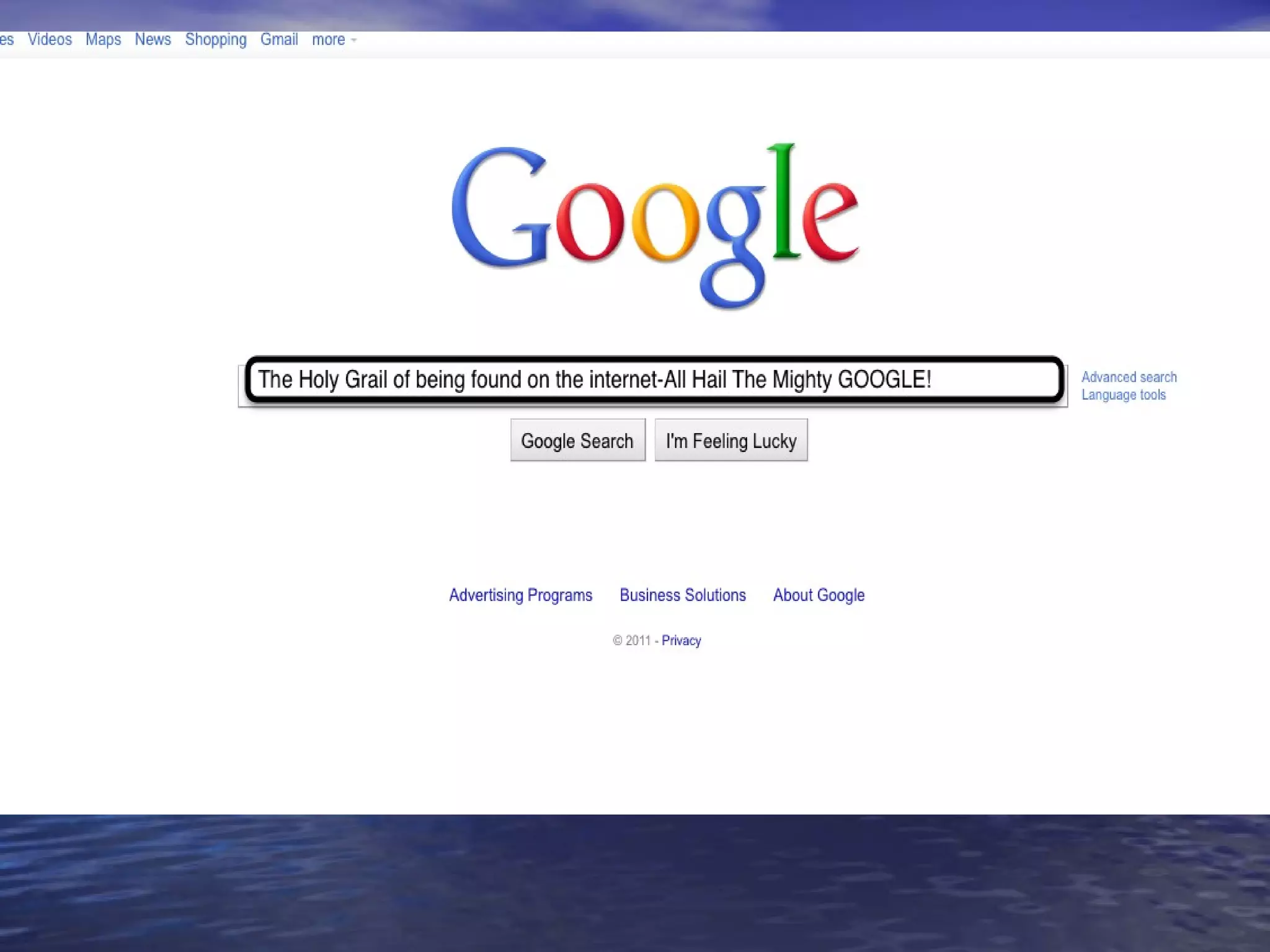The image size is (1270, 952).
Task: Click the © 2011 copyright text
Action: tap(631, 640)
